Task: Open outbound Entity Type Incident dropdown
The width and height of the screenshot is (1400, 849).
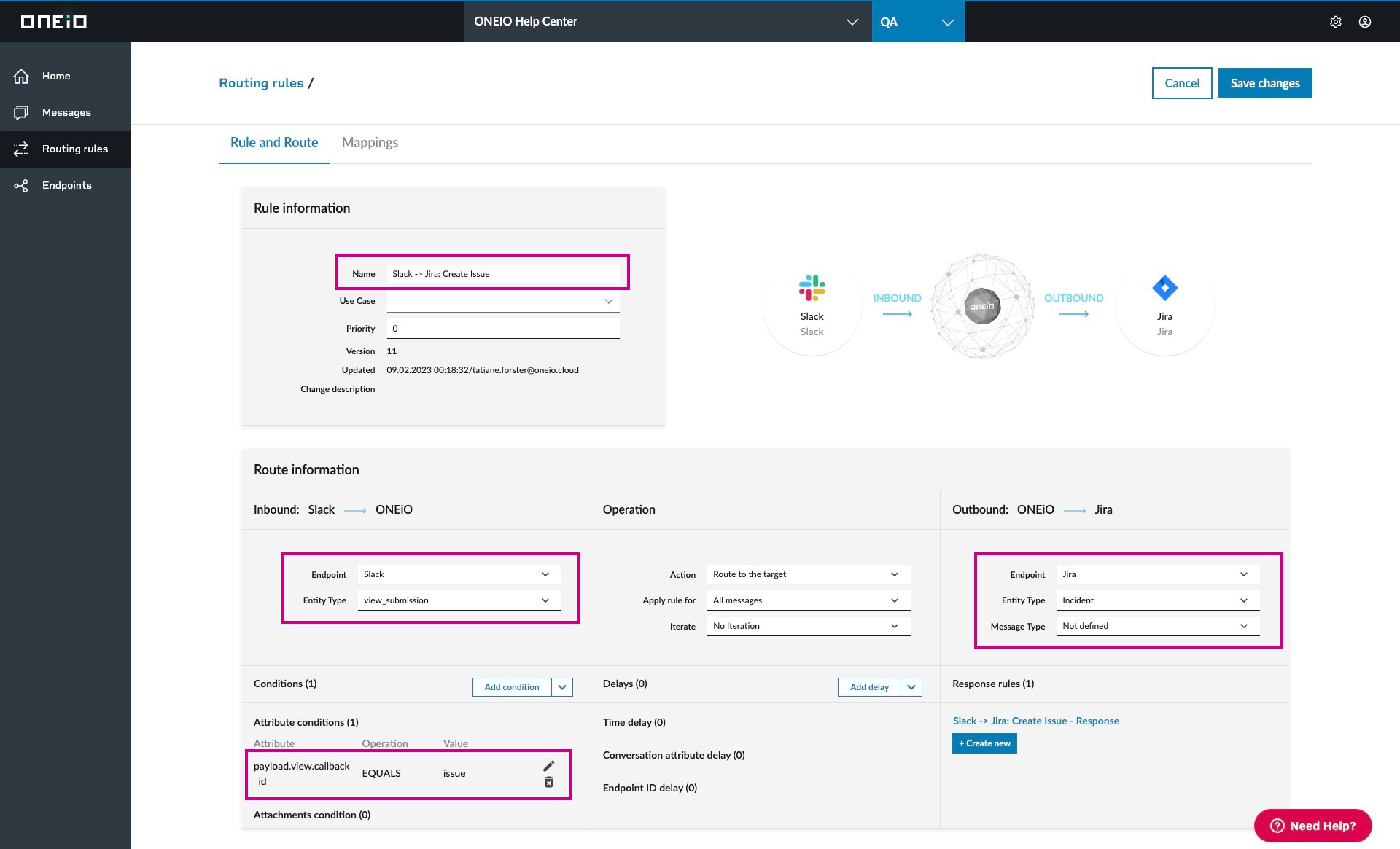Action: [1158, 600]
